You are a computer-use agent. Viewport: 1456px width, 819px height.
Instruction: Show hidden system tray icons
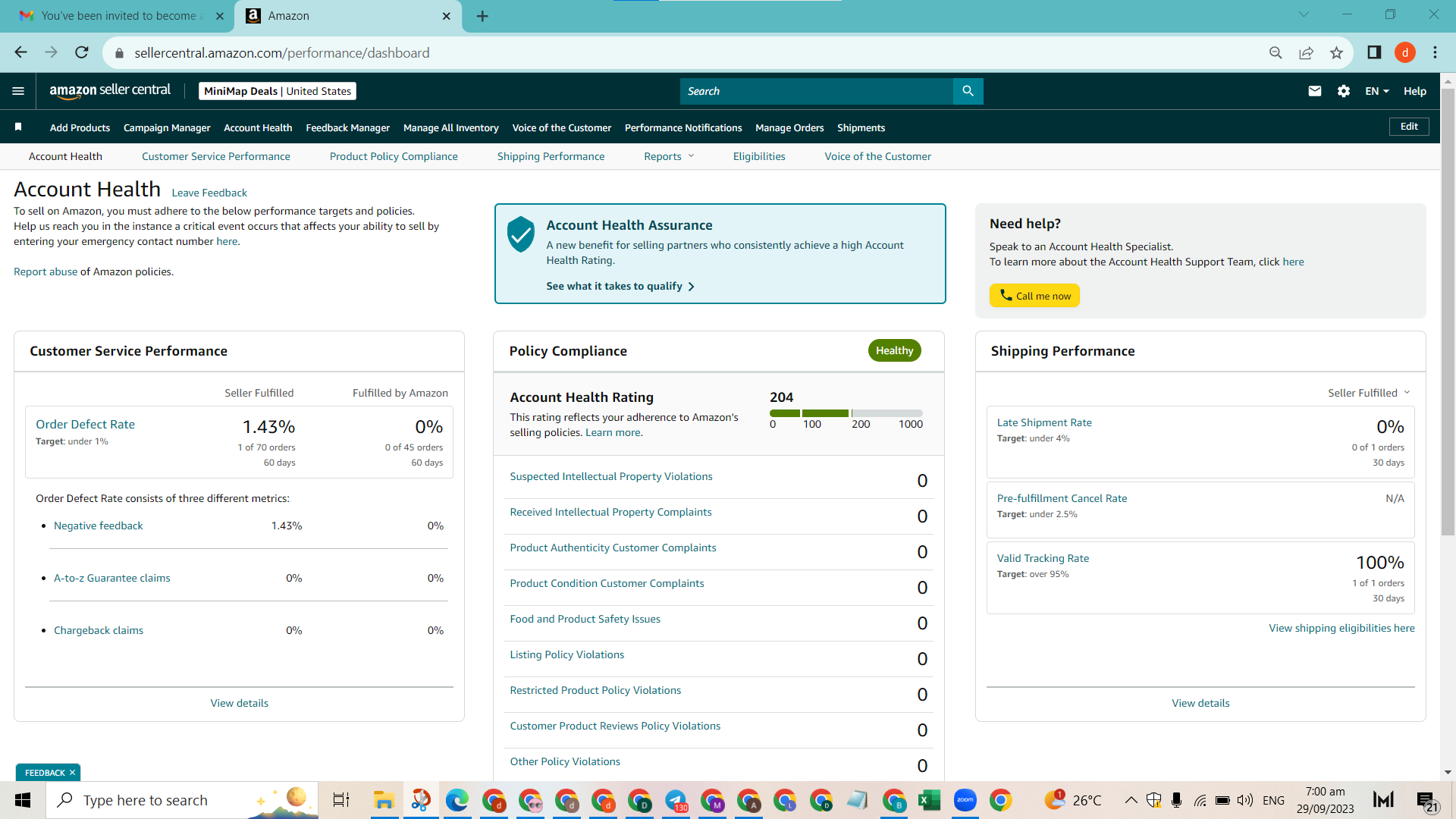[1131, 800]
